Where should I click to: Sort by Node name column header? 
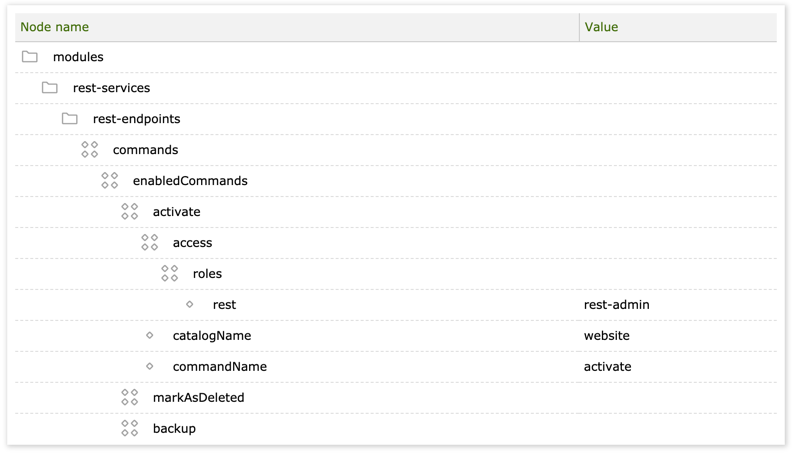(x=55, y=27)
